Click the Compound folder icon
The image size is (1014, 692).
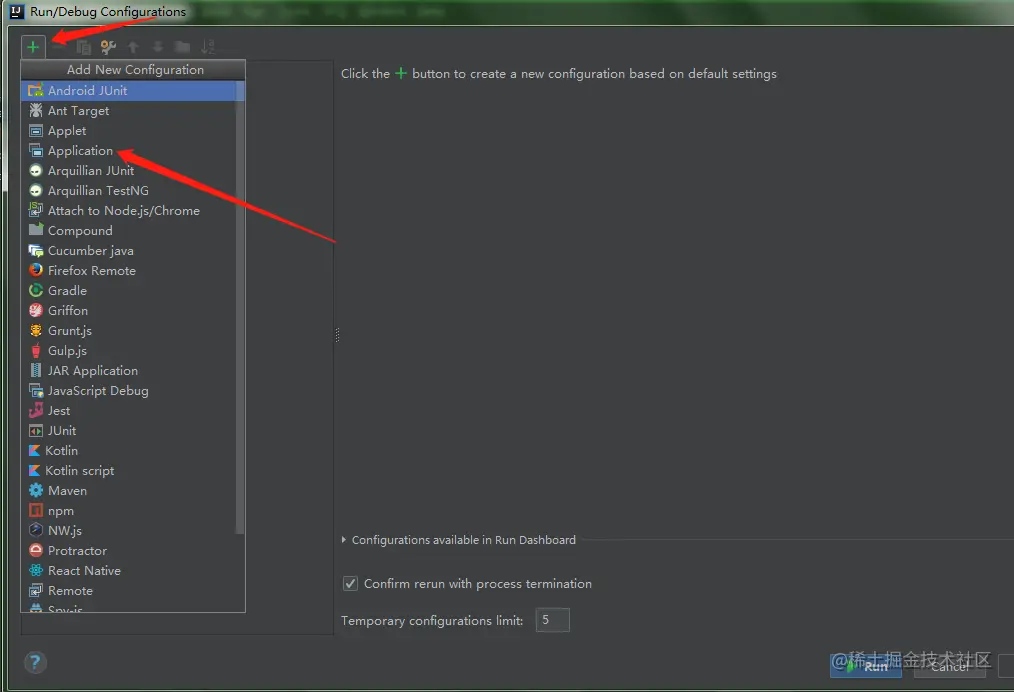click(36, 230)
